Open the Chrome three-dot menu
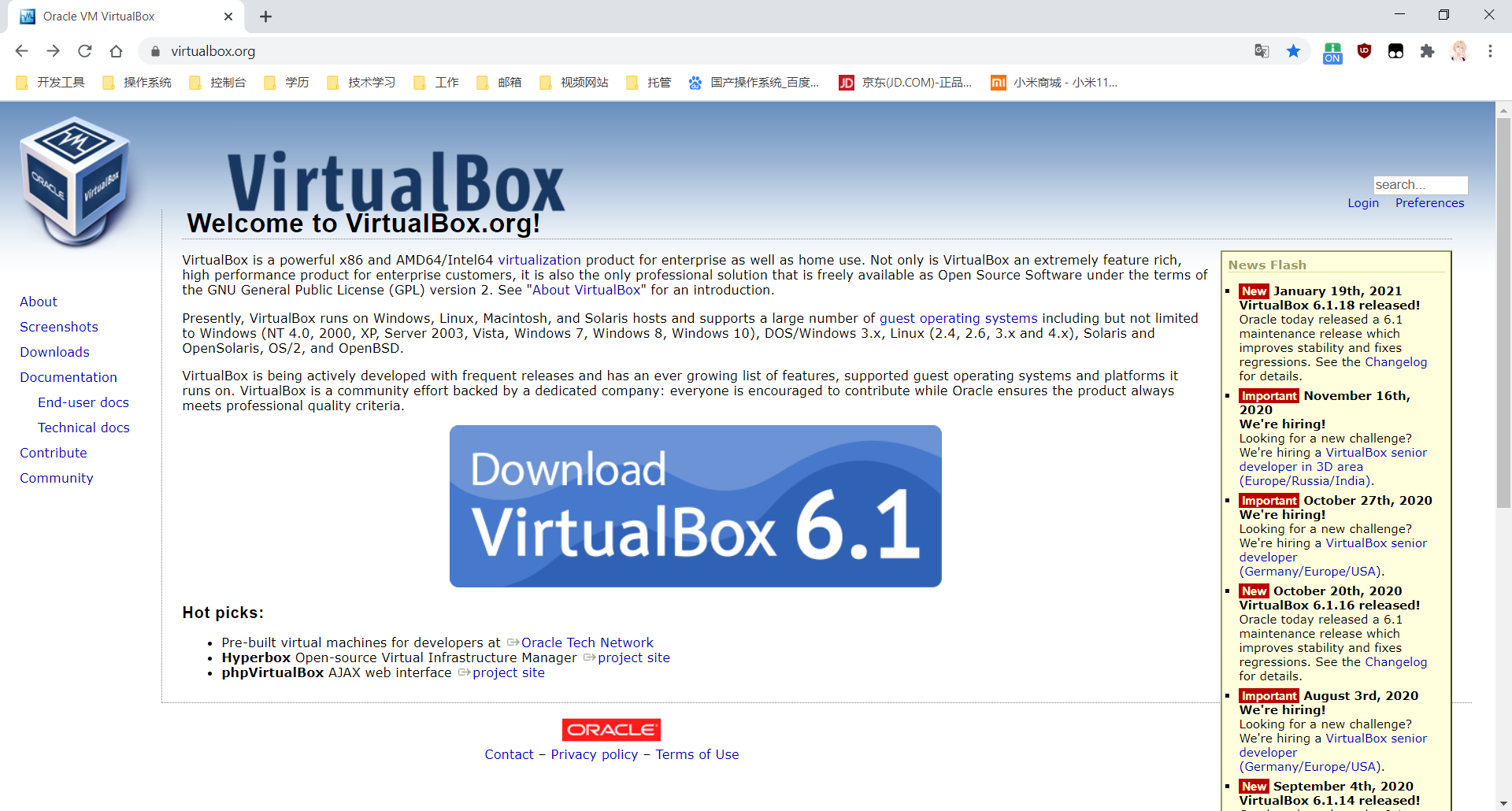The width and height of the screenshot is (1512, 811). (x=1490, y=51)
